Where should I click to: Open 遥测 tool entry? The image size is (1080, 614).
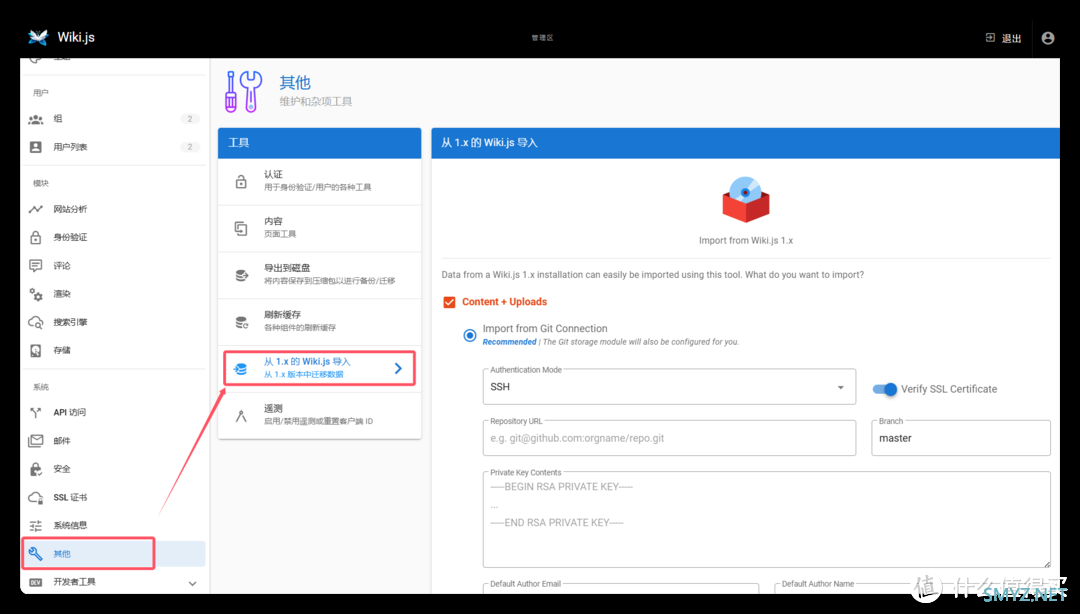320,416
